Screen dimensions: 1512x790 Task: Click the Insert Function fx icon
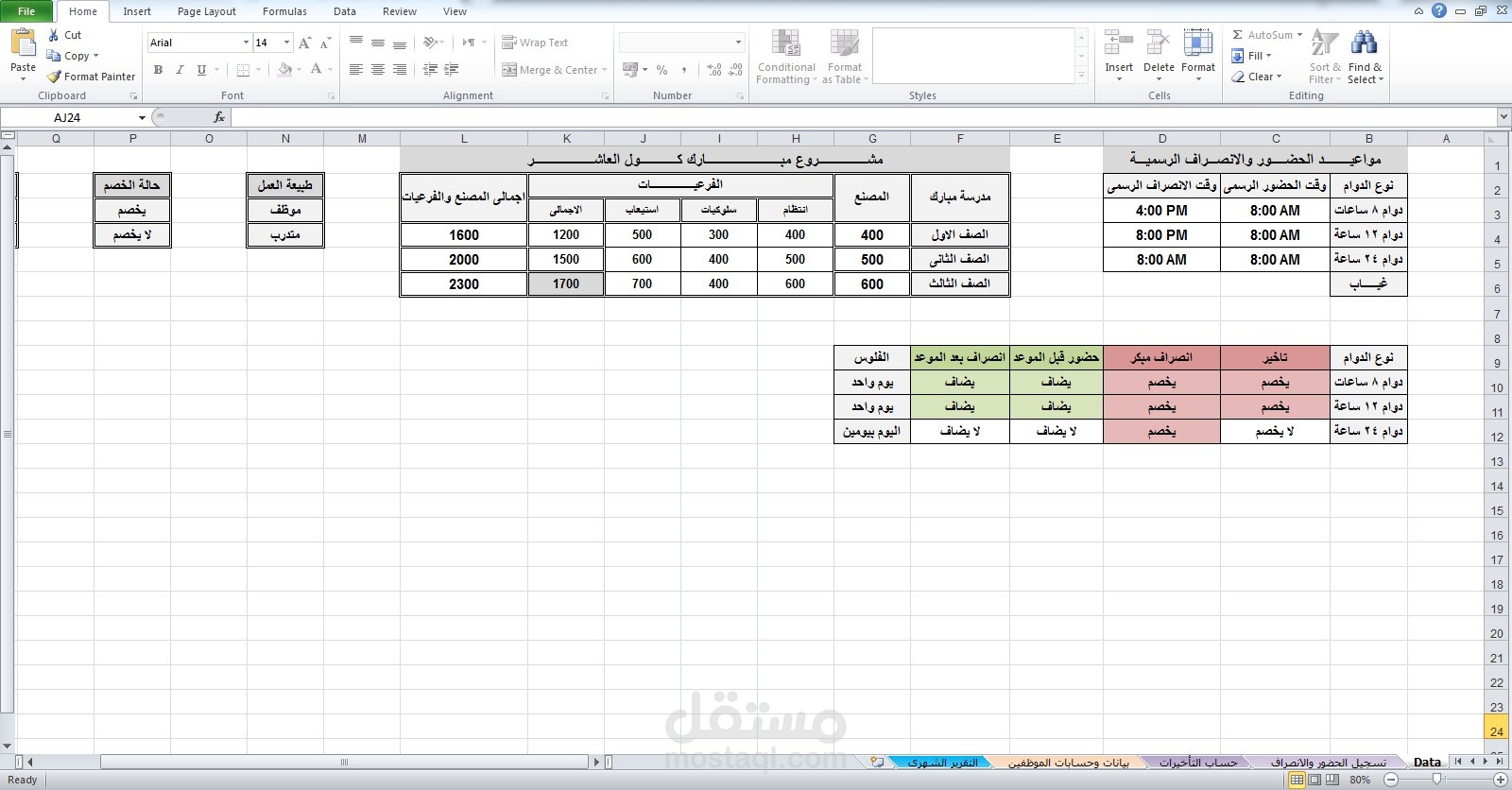coord(219,117)
